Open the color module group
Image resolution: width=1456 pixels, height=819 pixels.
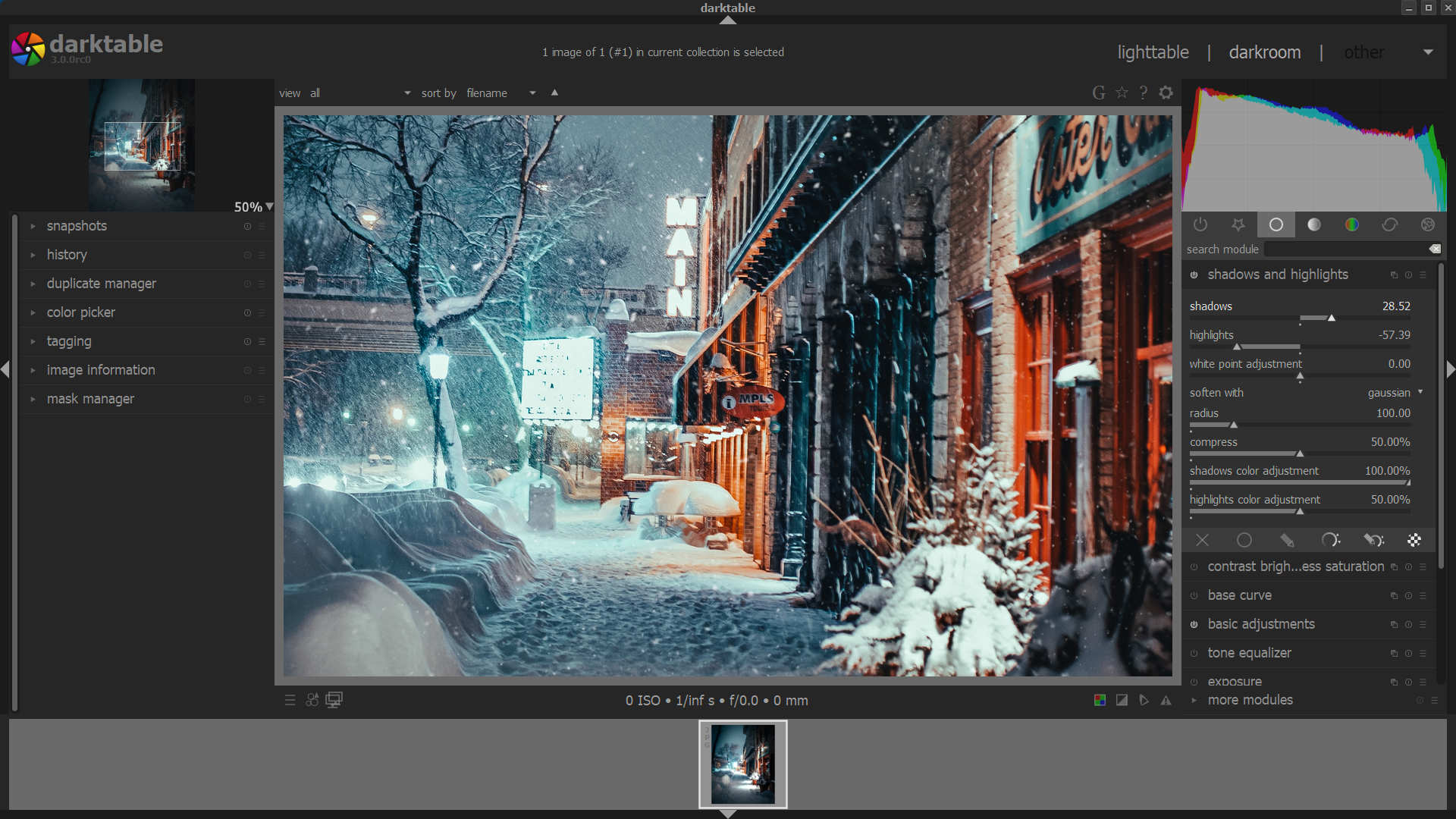point(1351,224)
